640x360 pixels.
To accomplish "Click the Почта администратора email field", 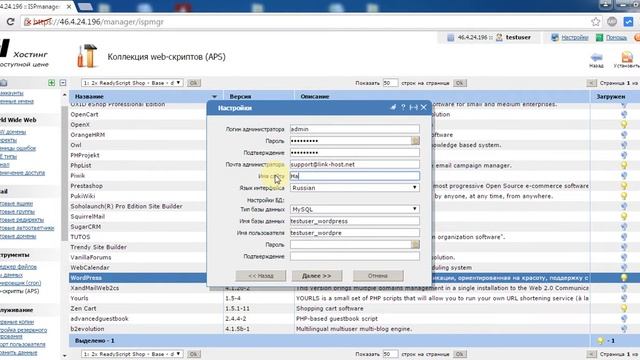I will coord(355,164).
